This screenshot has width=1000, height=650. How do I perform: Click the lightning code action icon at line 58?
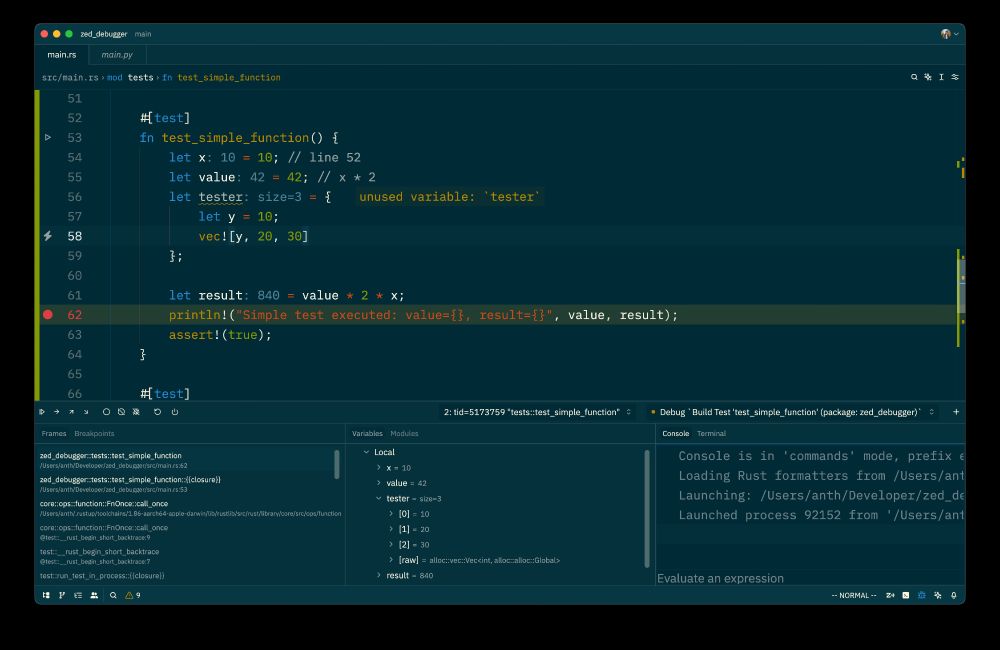(48, 236)
